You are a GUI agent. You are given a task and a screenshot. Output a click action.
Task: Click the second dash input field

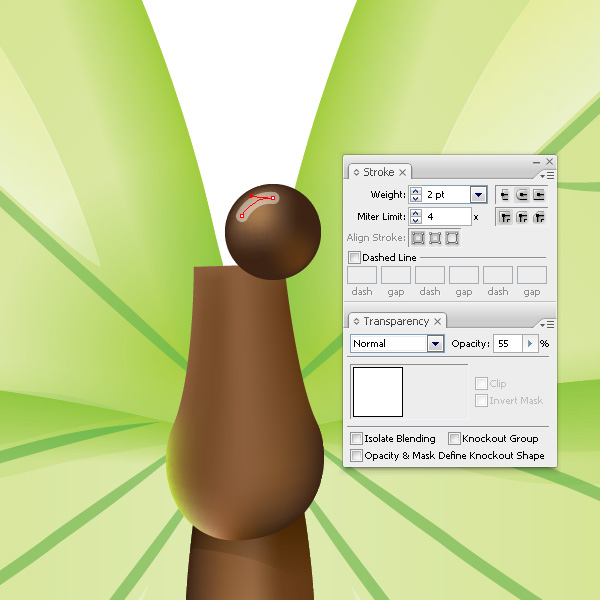(430, 275)
